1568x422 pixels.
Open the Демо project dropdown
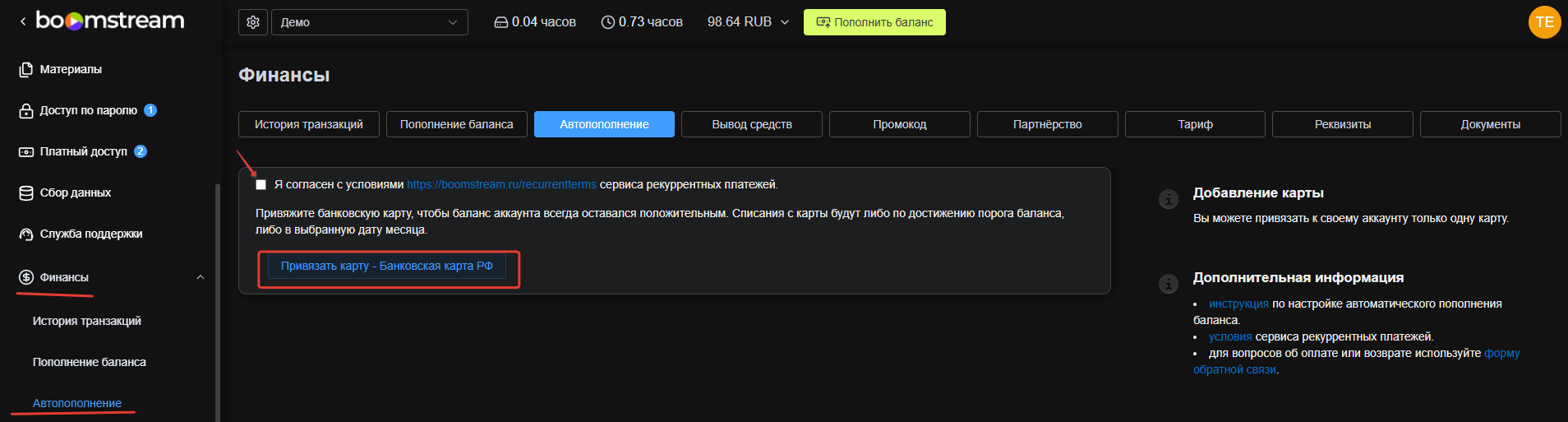point(370,22)
